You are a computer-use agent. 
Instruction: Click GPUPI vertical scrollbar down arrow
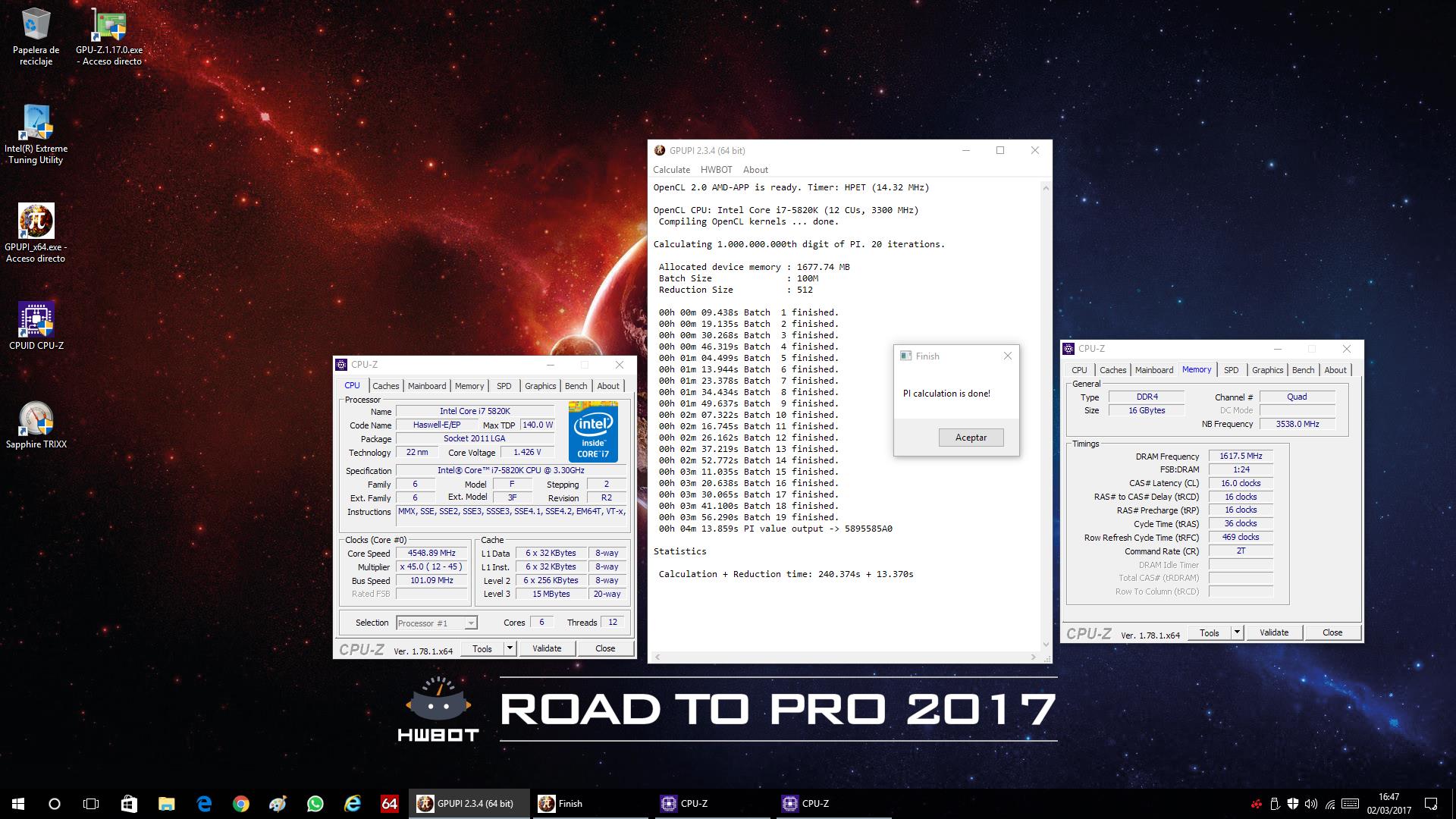pos(1046,645)
